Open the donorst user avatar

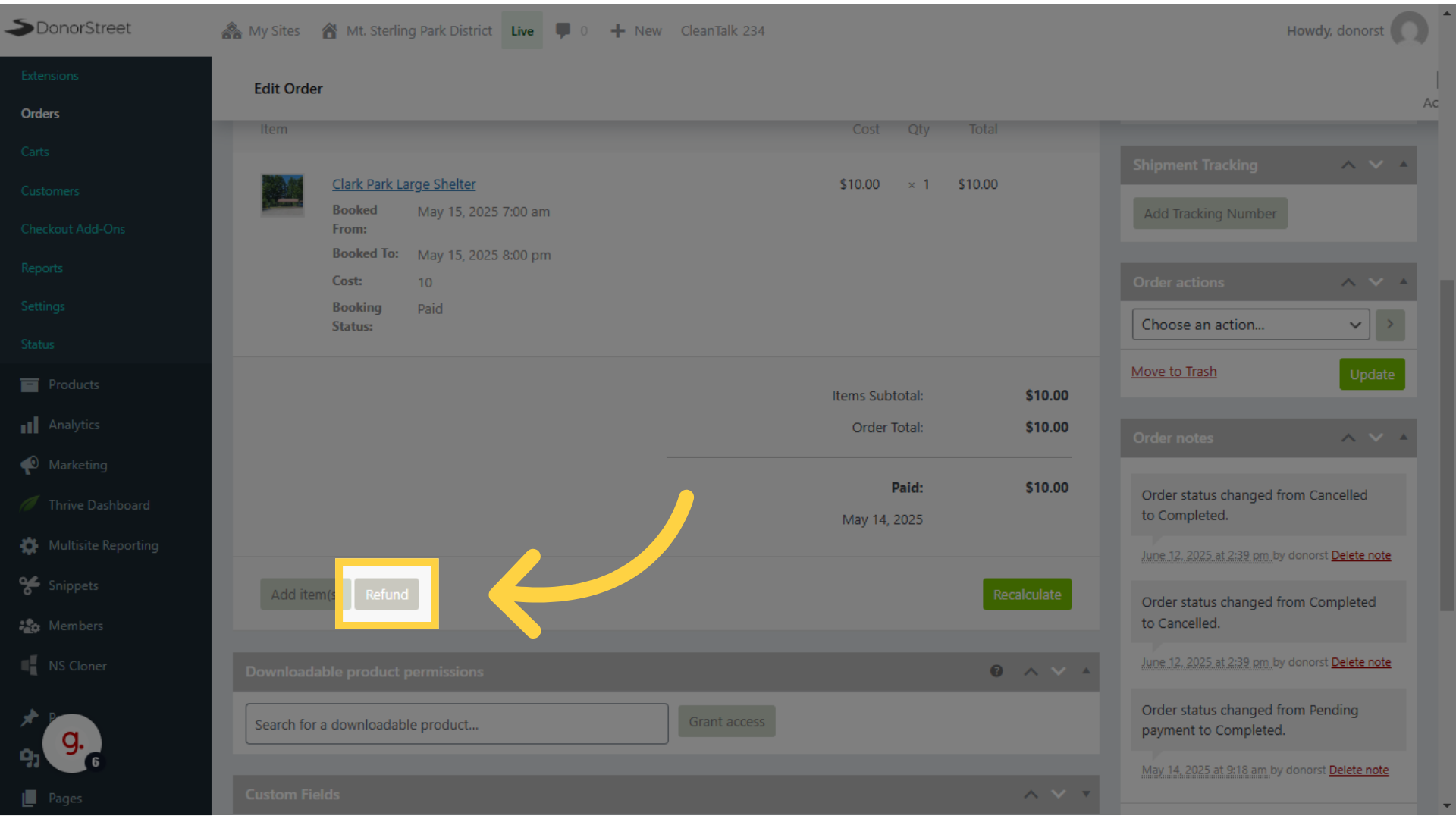[1409, 30]
